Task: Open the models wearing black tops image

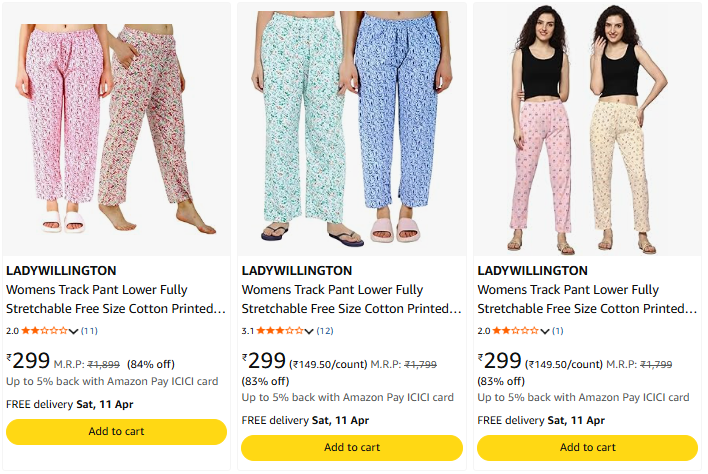Action: coord(587,130)
